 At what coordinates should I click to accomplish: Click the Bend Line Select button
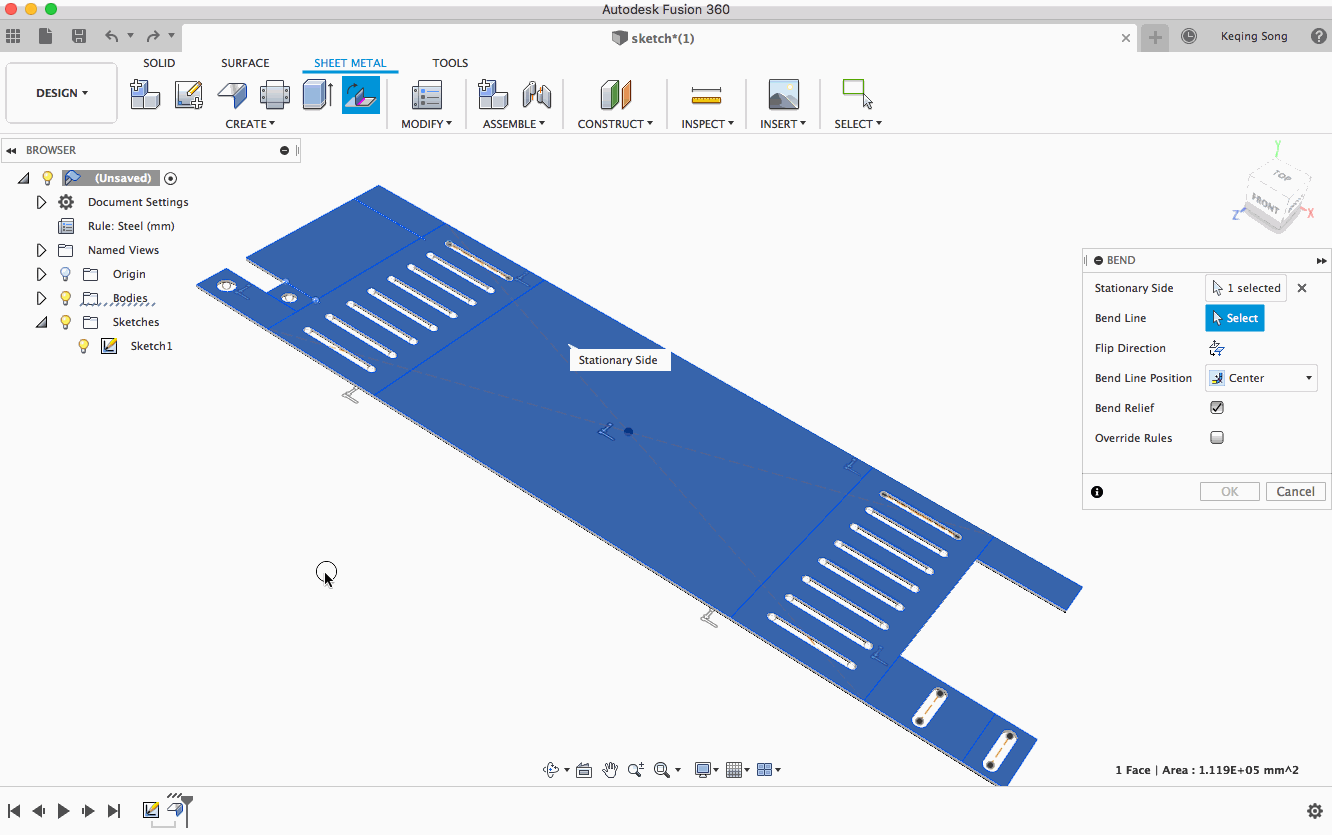coord(1234,318)
